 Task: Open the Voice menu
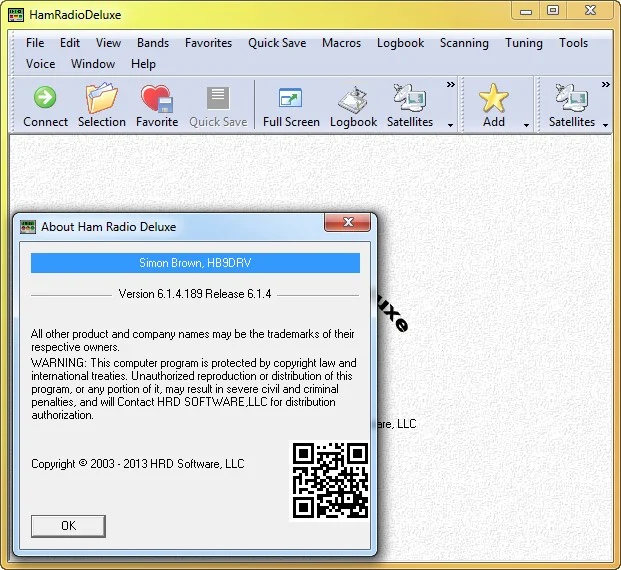[x=40, y=64]
